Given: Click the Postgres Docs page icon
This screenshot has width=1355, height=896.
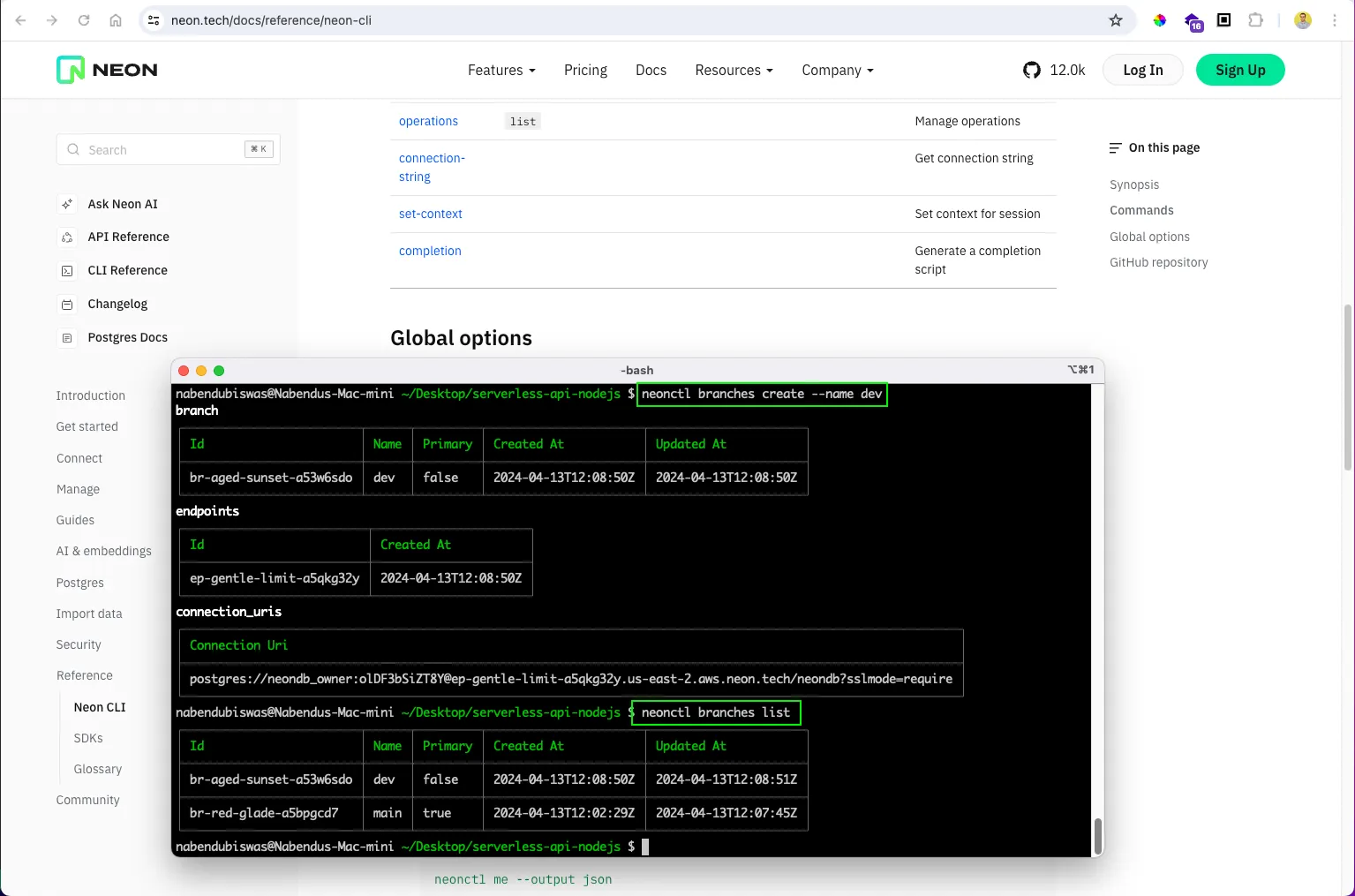Looking at the screenshot, I should [67, 338].
